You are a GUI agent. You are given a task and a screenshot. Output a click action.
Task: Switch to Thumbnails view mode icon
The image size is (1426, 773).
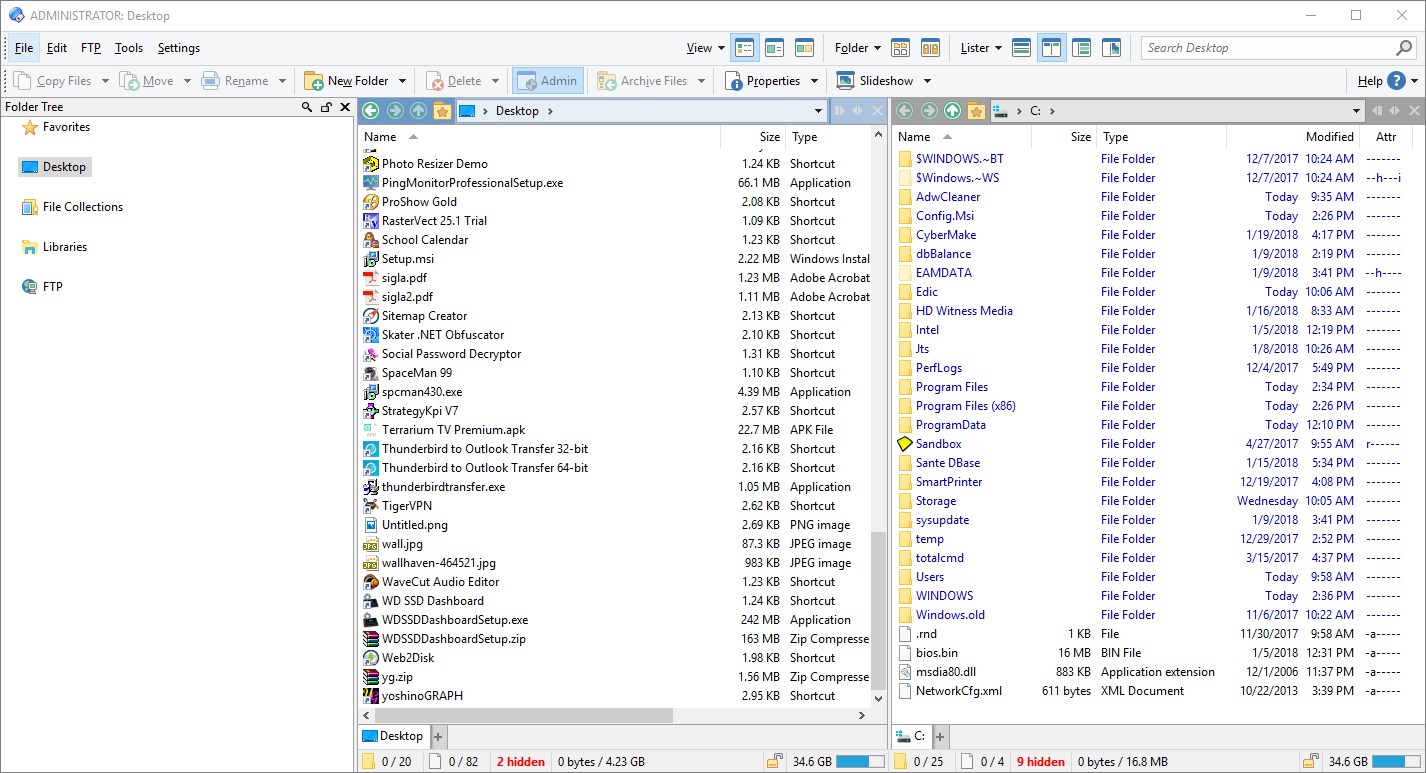(x=804, y=48)
